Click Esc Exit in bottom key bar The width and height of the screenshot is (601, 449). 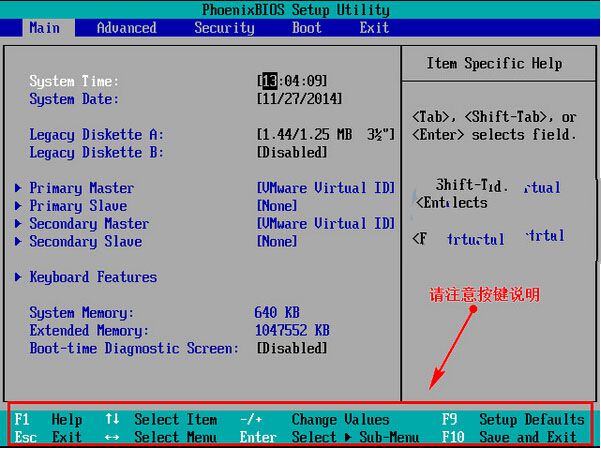(48, 437)
